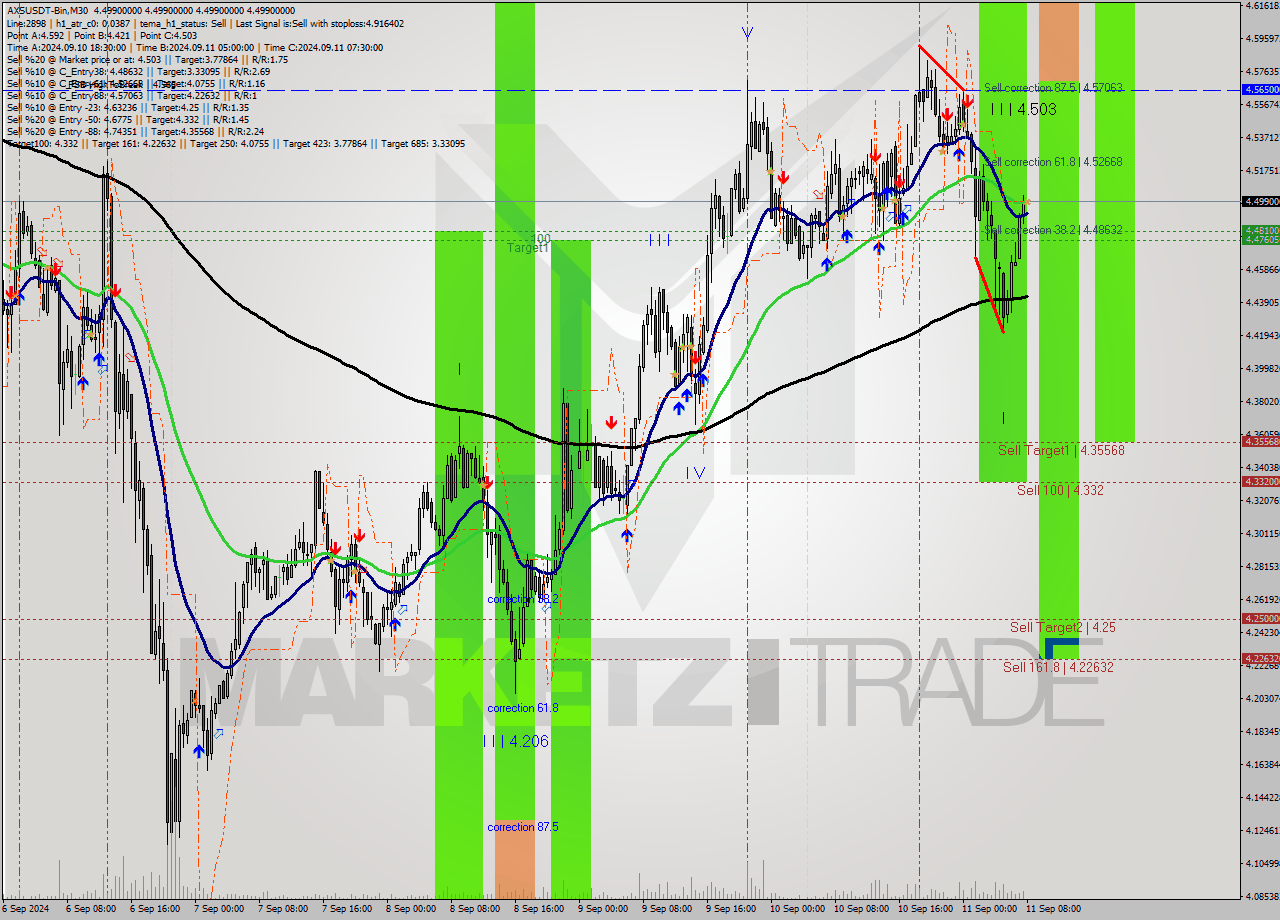The width and height of the screenshot is (1280, 920).
Task: Click the '6 Sep 2024' date label
Action: 25,909
